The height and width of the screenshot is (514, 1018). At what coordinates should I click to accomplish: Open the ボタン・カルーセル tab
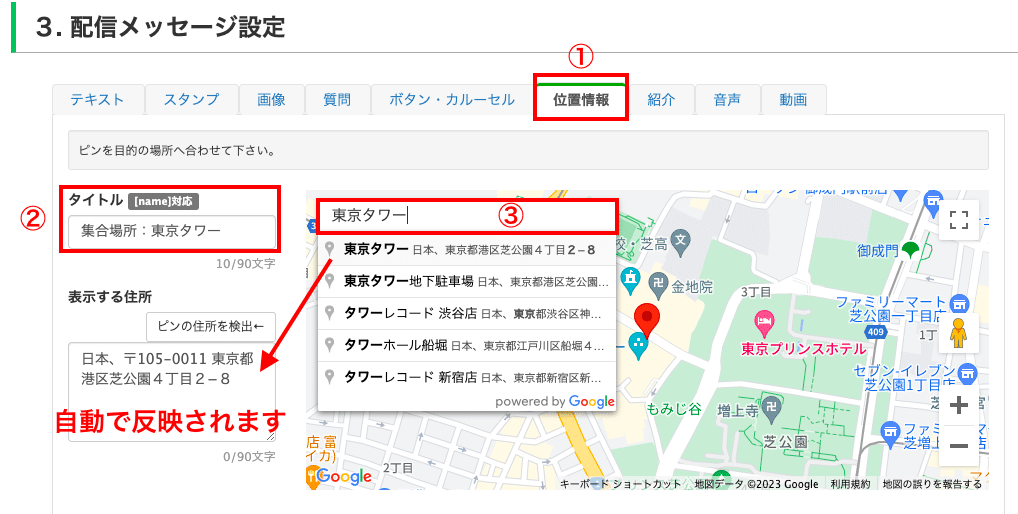[452, 100]
